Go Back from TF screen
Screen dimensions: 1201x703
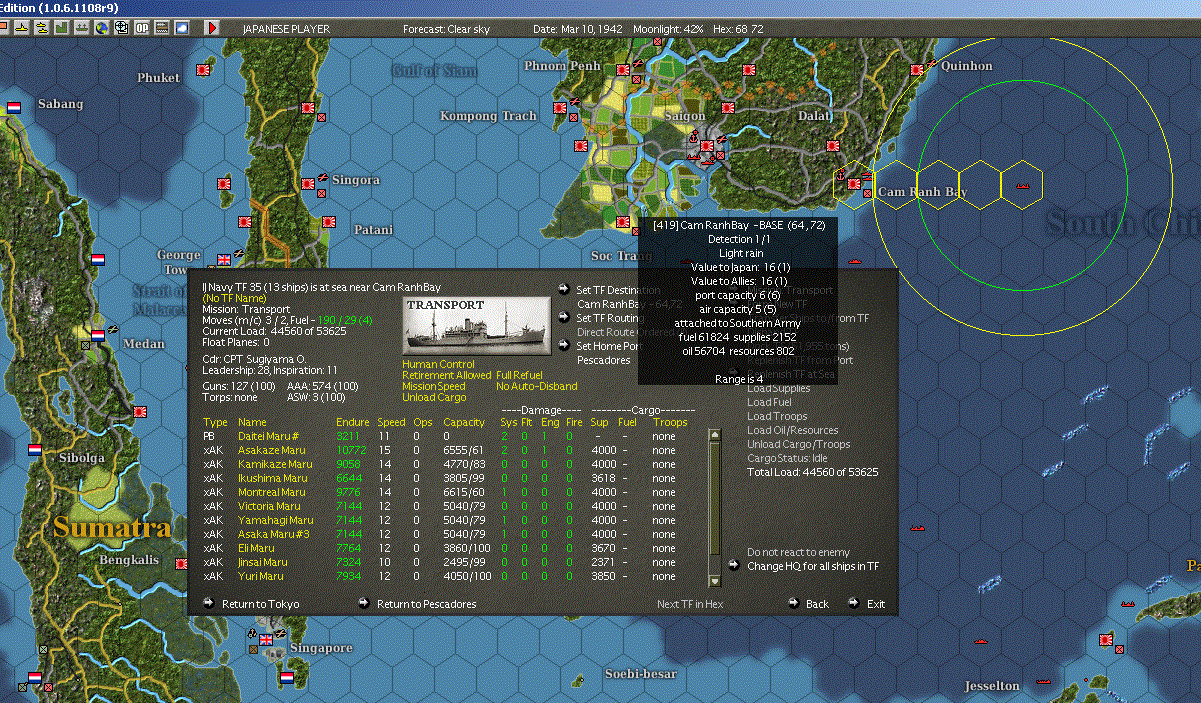(817, 604)
